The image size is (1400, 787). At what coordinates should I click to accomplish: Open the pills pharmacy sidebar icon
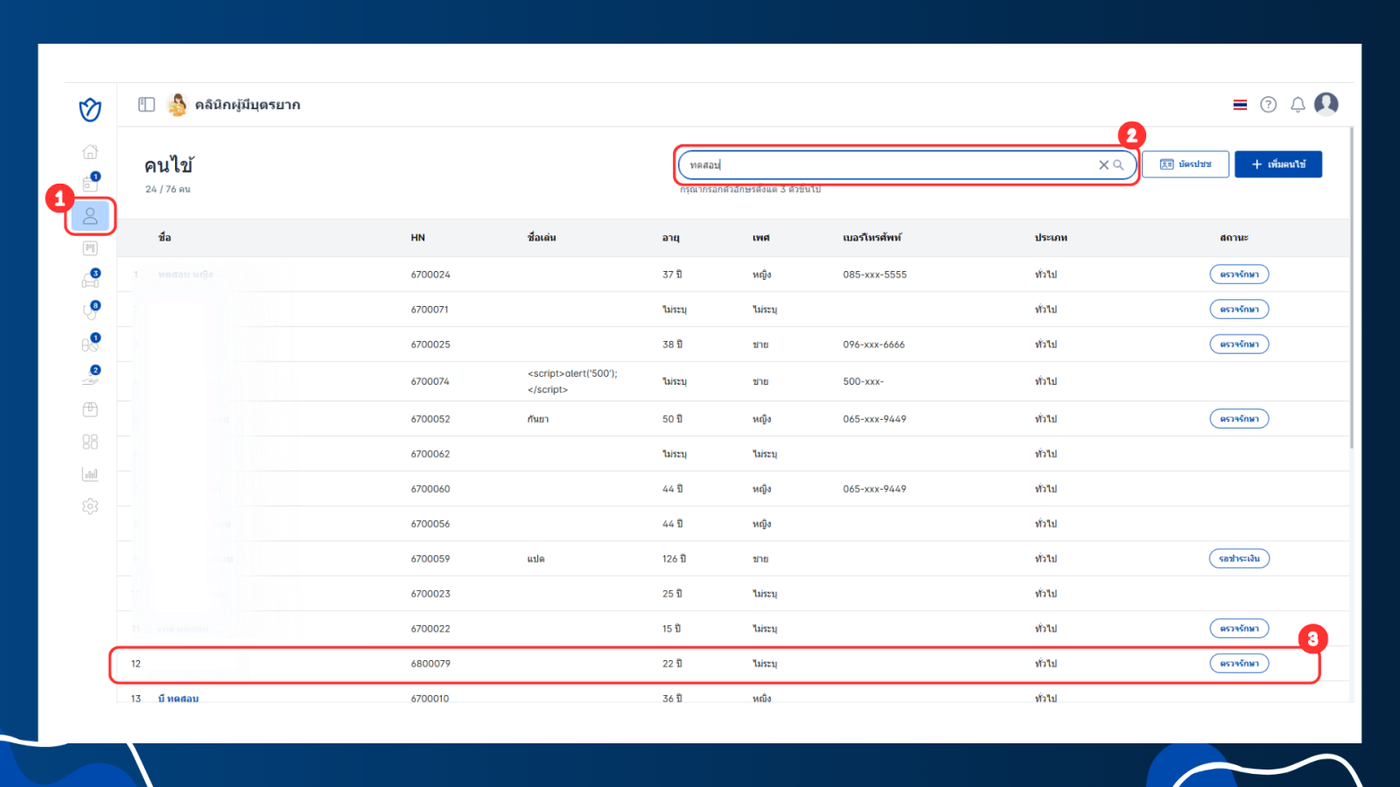(90, 344)
